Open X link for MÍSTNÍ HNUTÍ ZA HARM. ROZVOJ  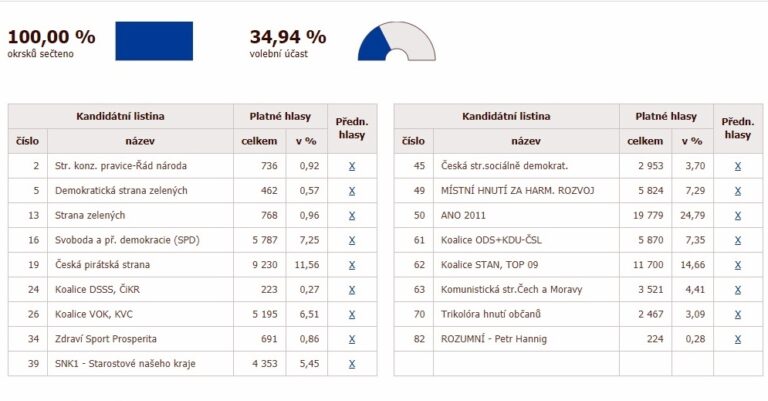pyautogui.click(x=738, y=191)
